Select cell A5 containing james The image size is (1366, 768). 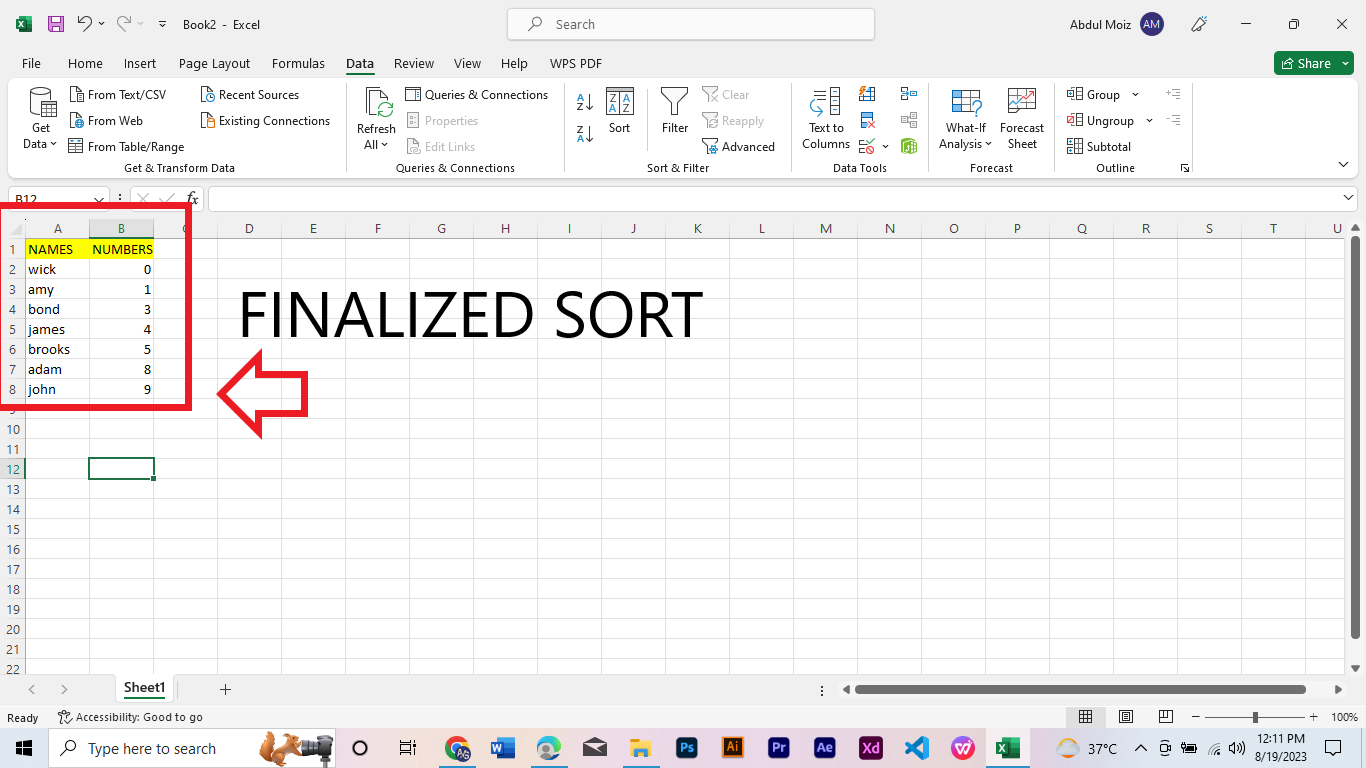[x=57, y=329]
